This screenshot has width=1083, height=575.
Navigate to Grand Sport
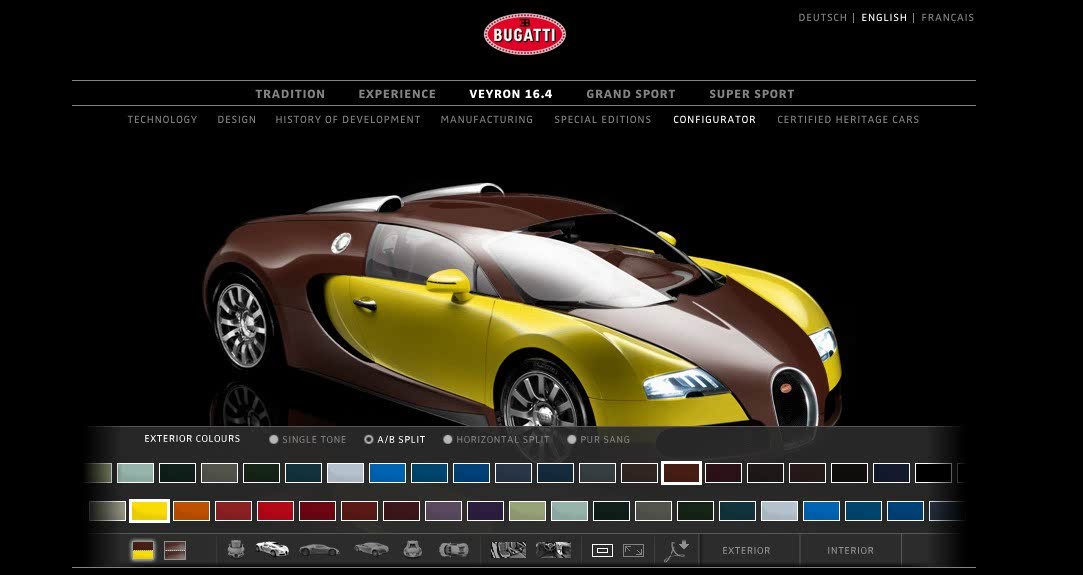click(631, 94)
